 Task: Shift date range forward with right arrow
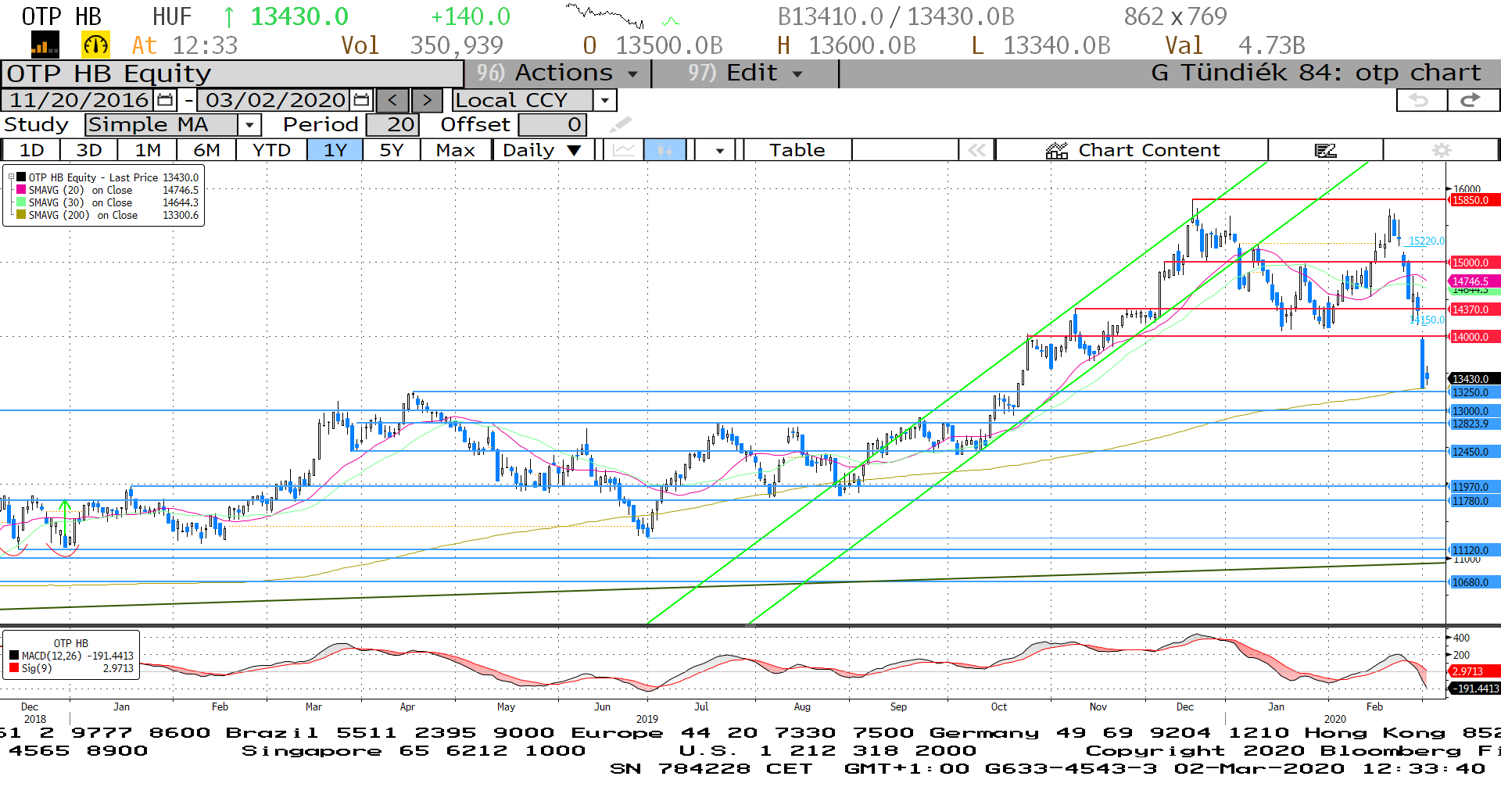tap(427, 100)
